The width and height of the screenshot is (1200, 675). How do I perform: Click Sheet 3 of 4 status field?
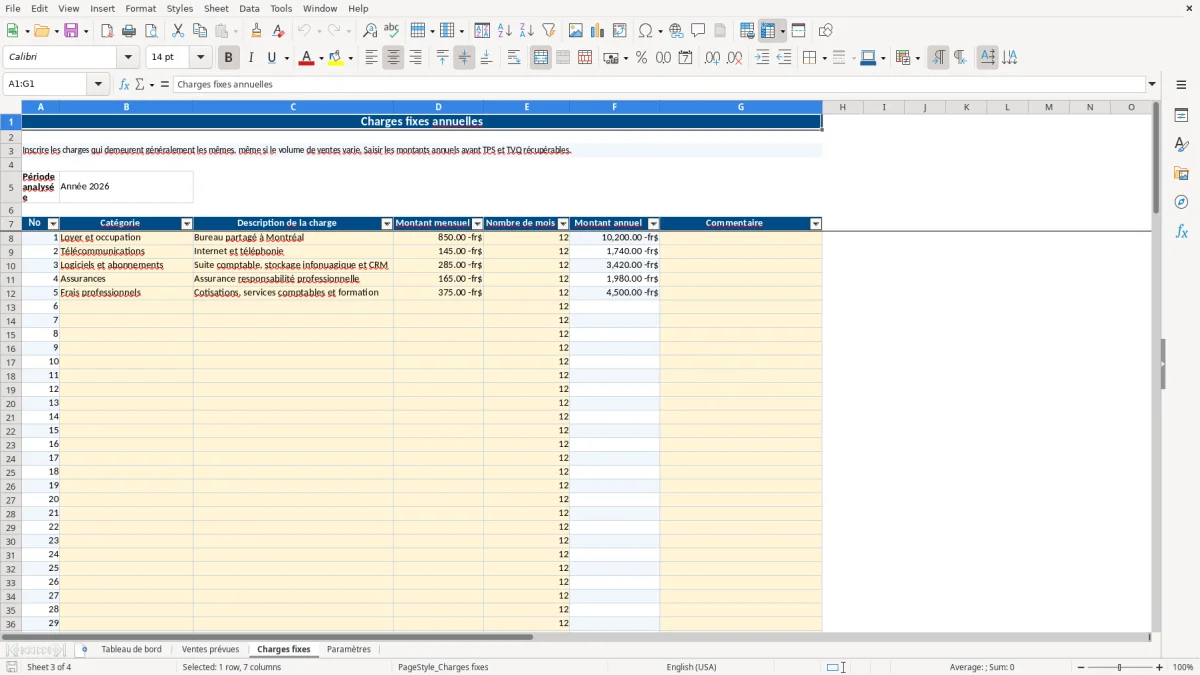(x=49, y=667)
